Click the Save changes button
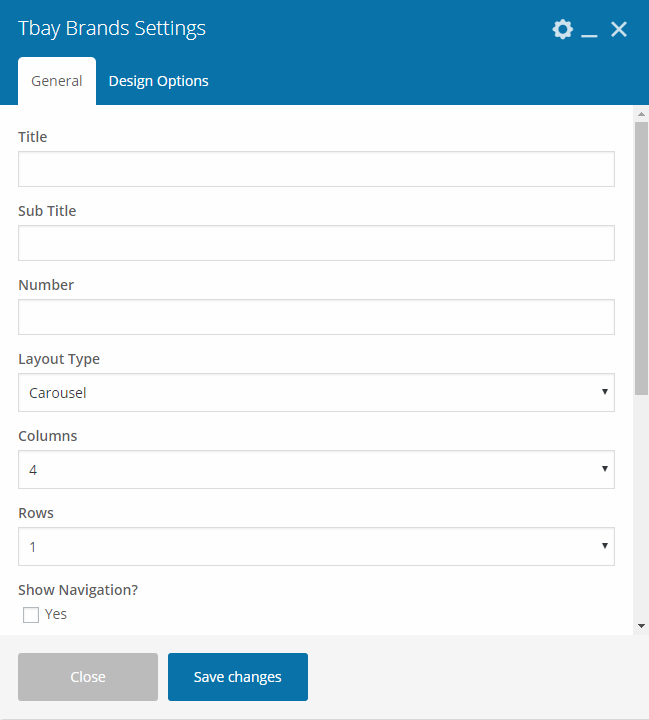Image resolution: width=649 pixels, height=720 pixels. [x=238, y=677]
